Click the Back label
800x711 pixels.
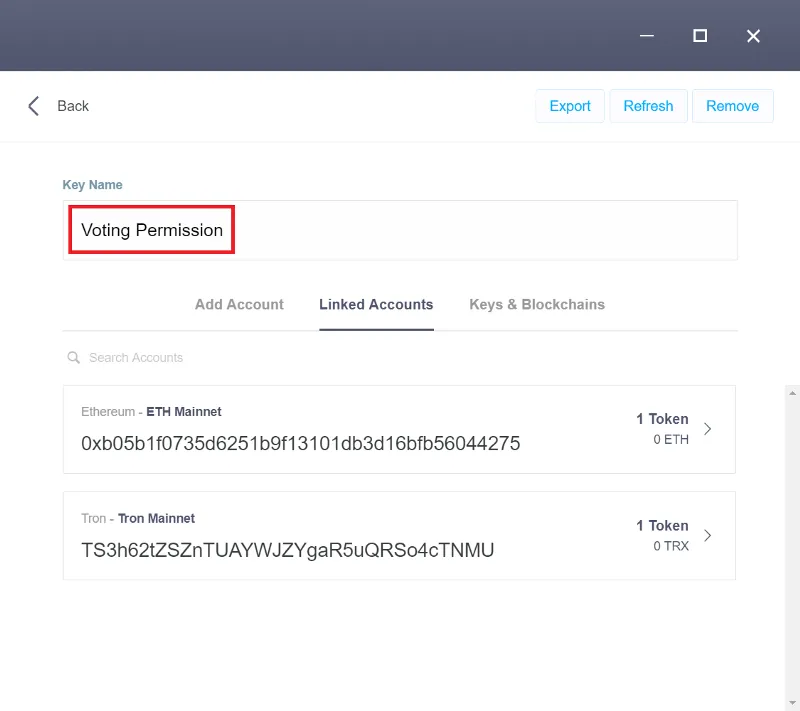pos(73,106)
